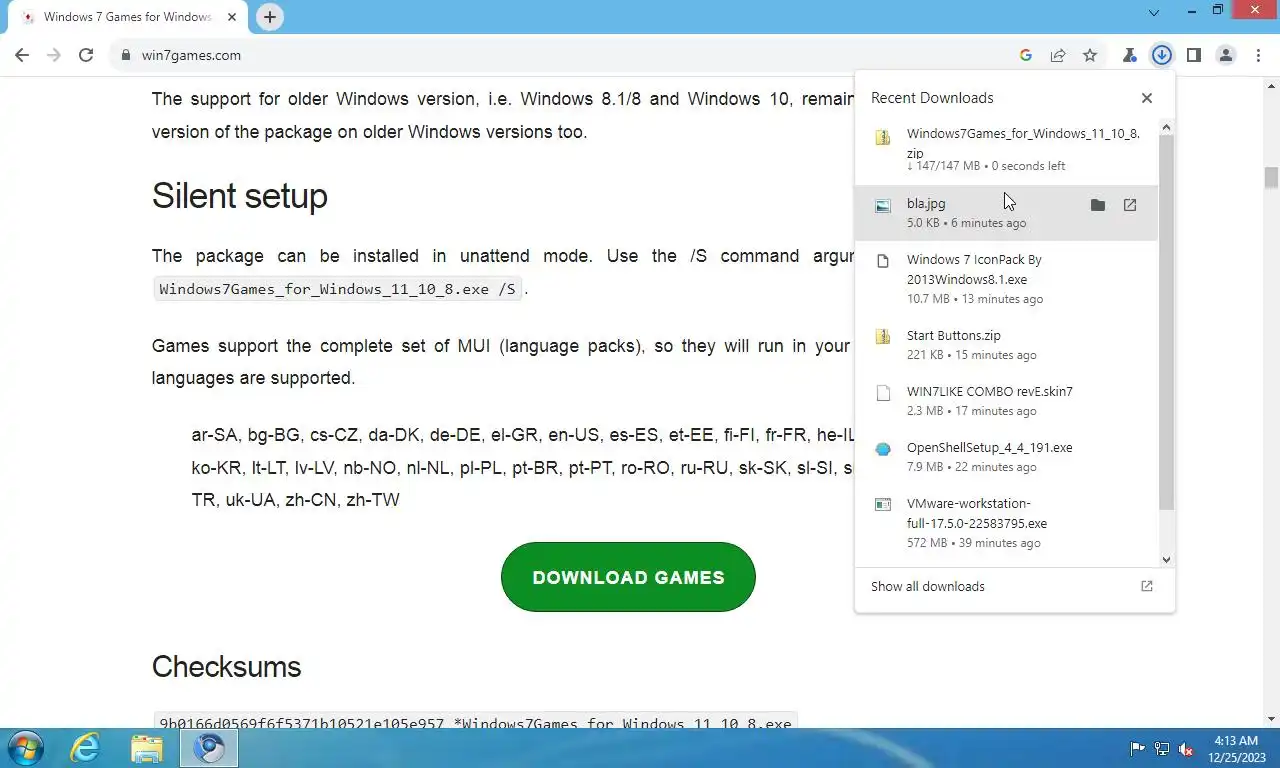Click the Checksums heading
1280x768 pixels.
[226, 667]
